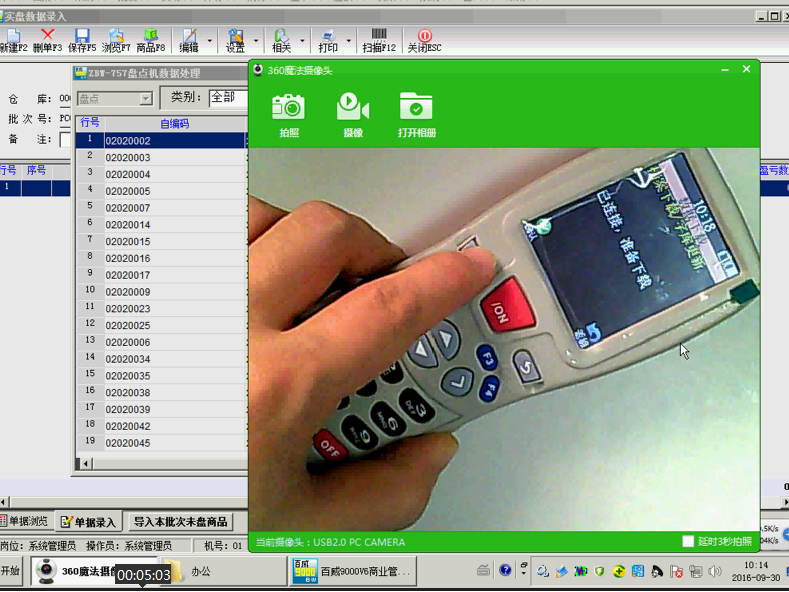Image resolution: width=789 pixels, height=592 pixels.
Task: Click the 删单F3 delete icon
Action: 47,40
